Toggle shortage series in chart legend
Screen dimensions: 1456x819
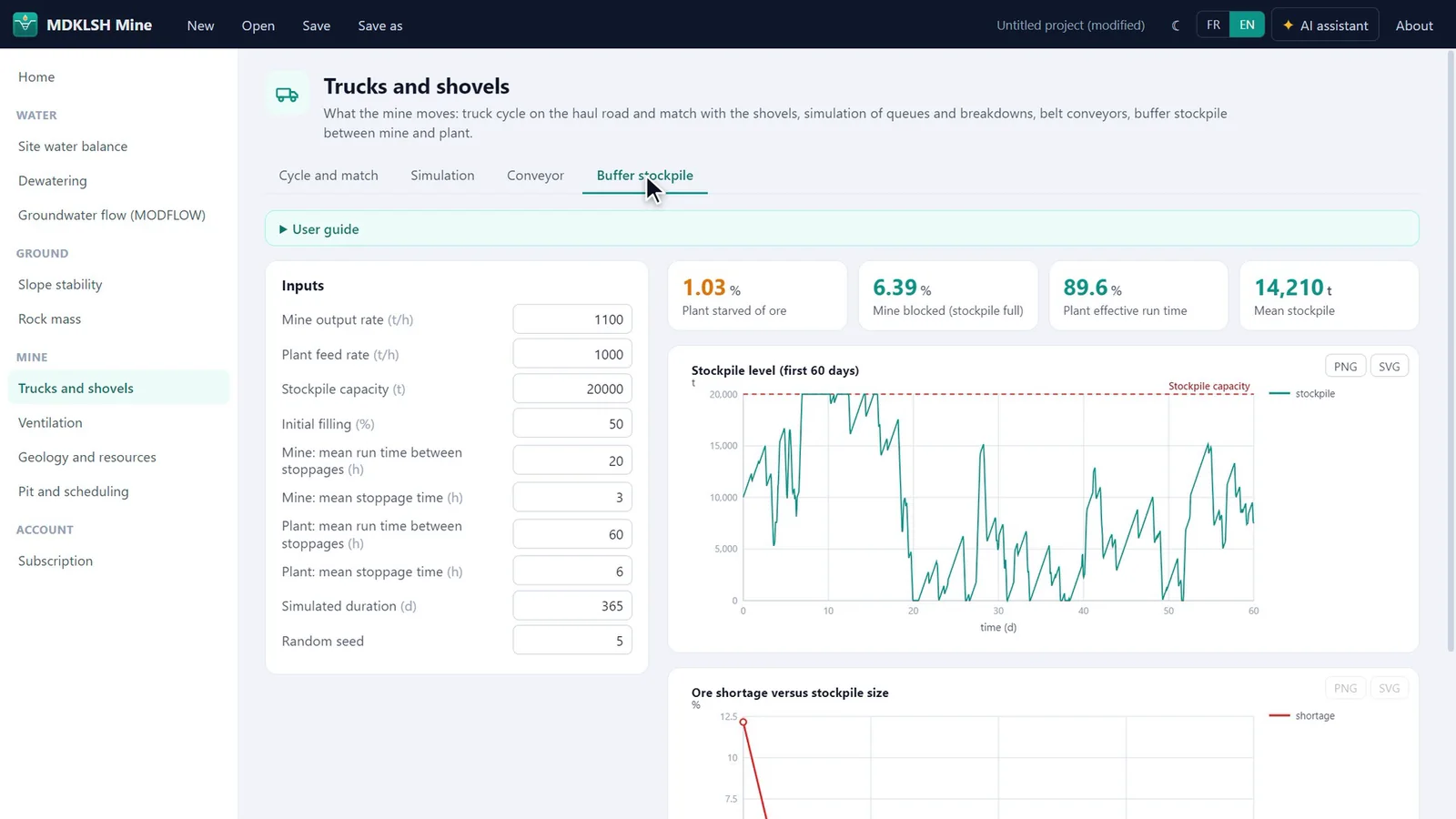click(x=1302, y=715)
